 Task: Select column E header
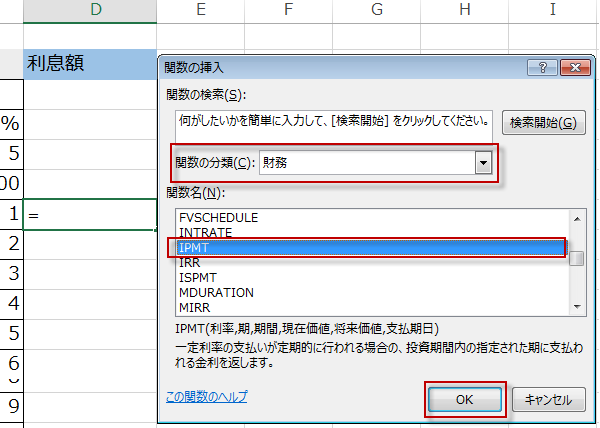pyautogui.click(x=201, y=11)
